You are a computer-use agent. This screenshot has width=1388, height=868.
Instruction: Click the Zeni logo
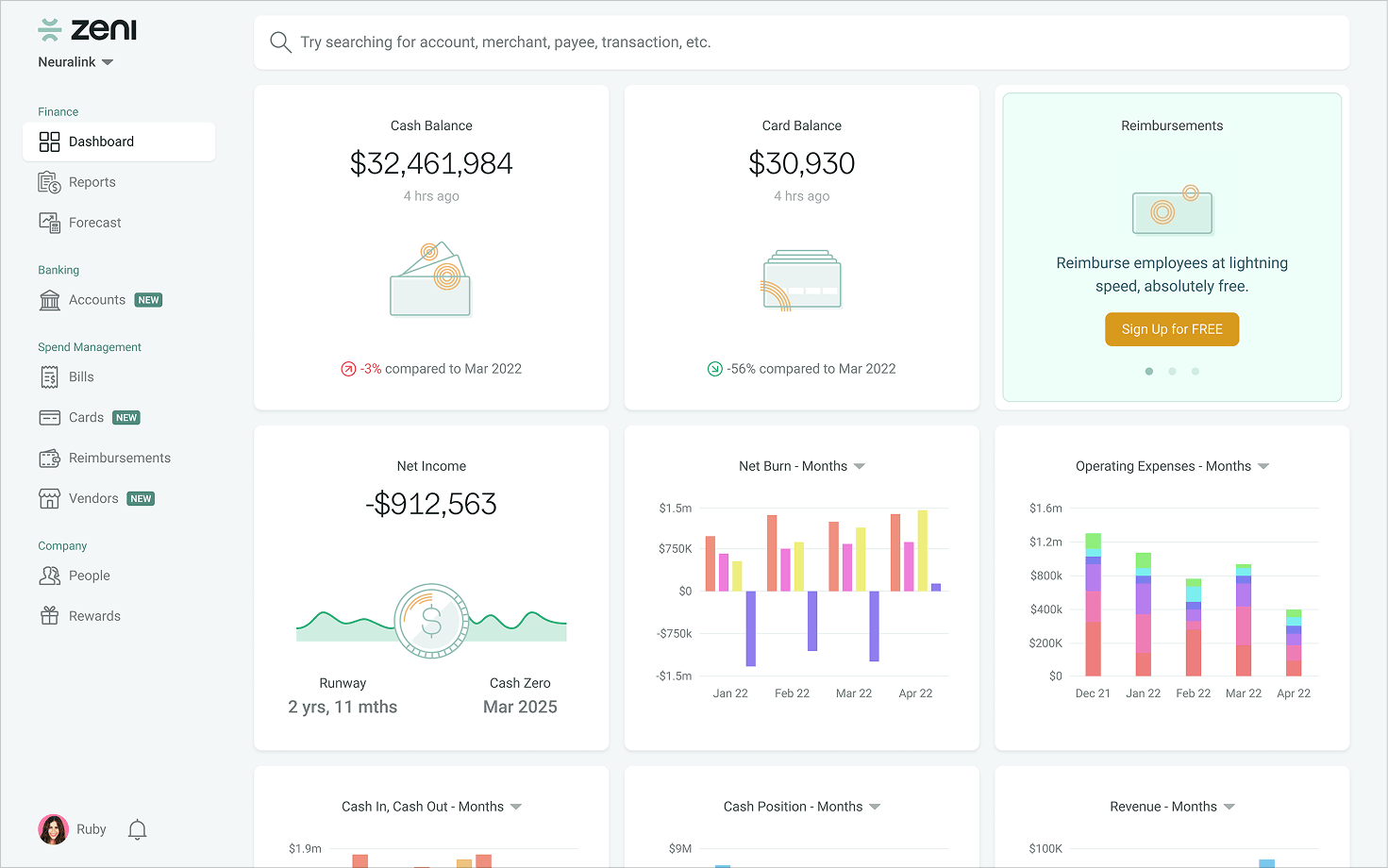tap(87, 29)
